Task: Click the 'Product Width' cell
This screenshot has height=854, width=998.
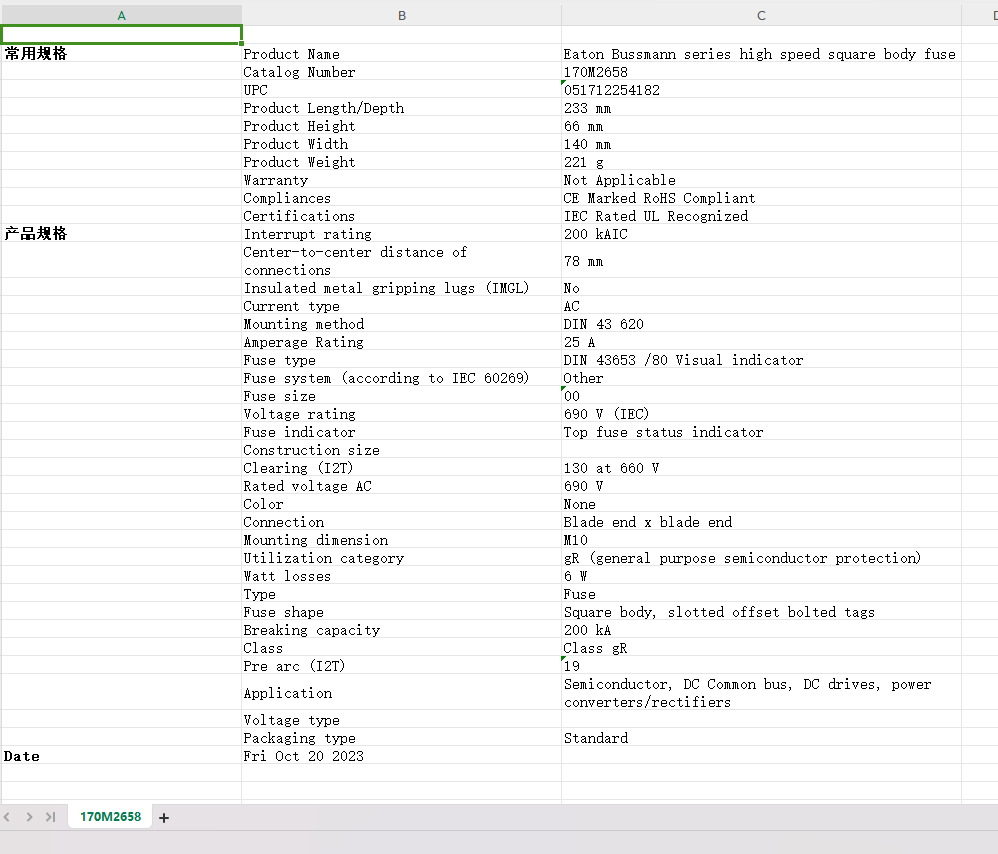Action: tap(402, 144)
